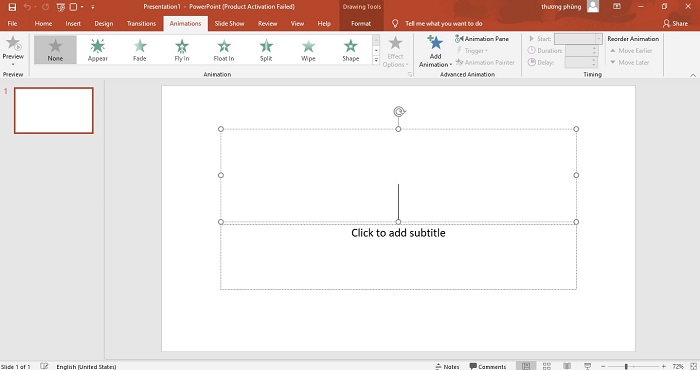The image size is (700, 370).
Task: Click the Save icon in quick access toolbar
Action: [12, 7]
